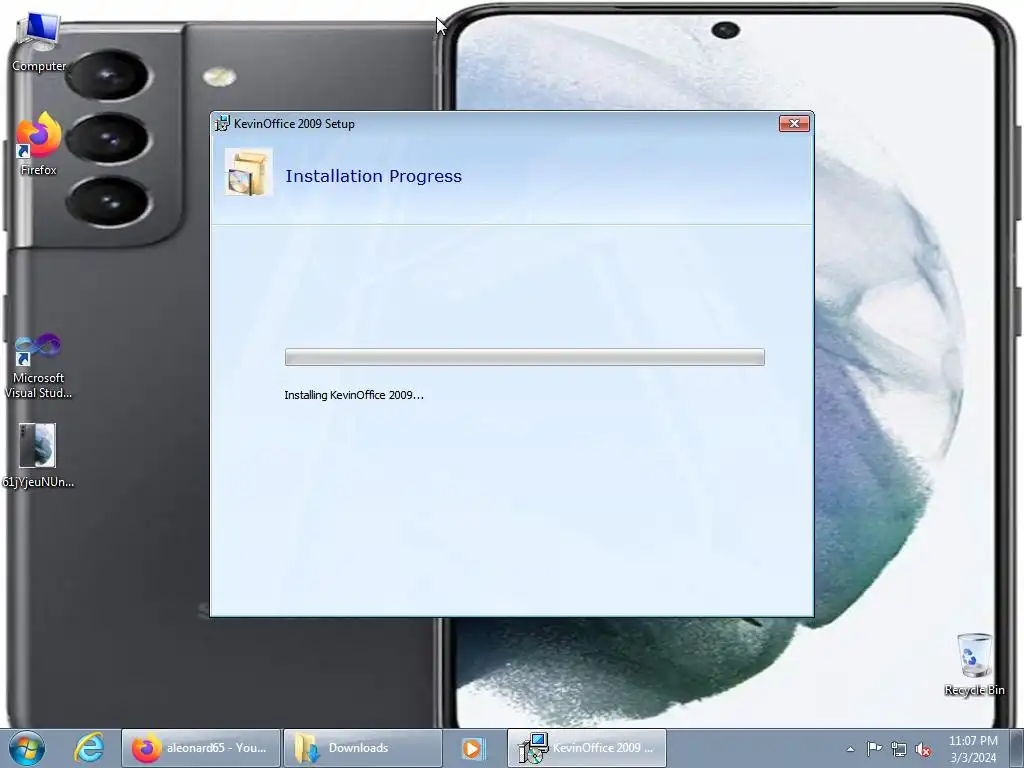Image resolution: width=1024 pixels, height=768 pixels.
Task: Click the KevinOffice 2009 Setup title text
Action: 295,123
